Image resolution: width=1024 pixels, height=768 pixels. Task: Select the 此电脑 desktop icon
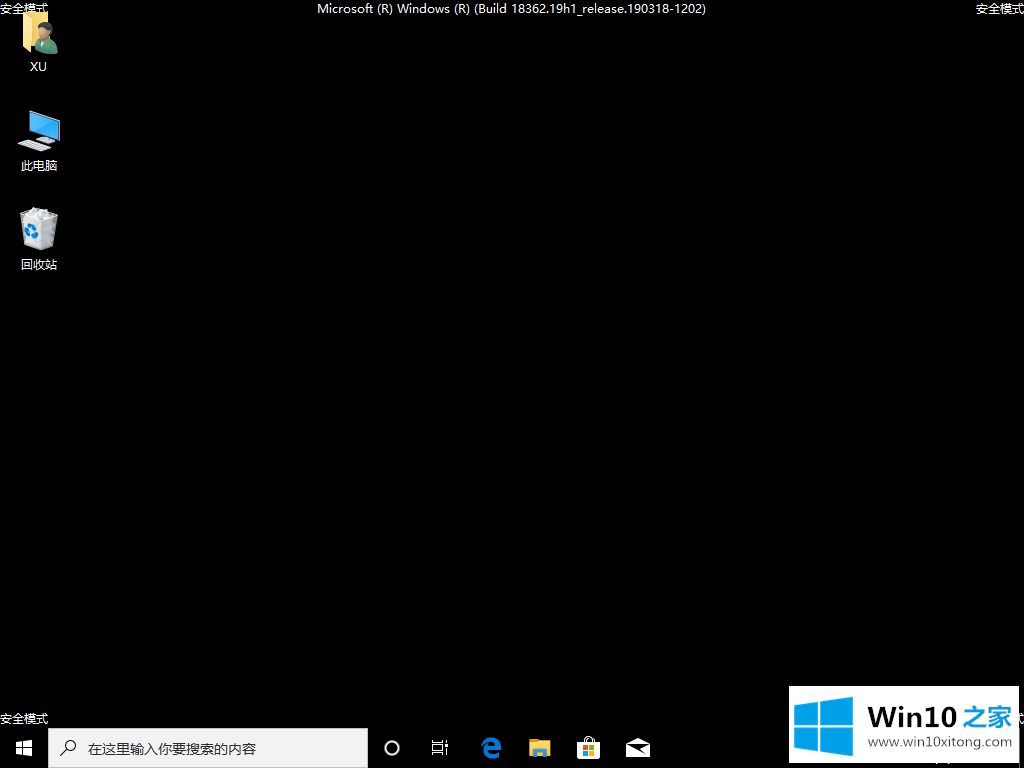39,141
